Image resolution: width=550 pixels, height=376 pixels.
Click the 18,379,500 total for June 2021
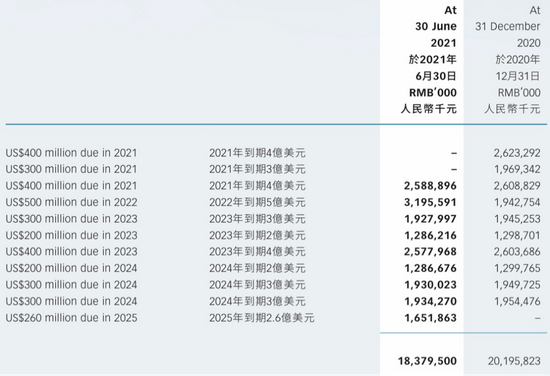tap(427, 361)
